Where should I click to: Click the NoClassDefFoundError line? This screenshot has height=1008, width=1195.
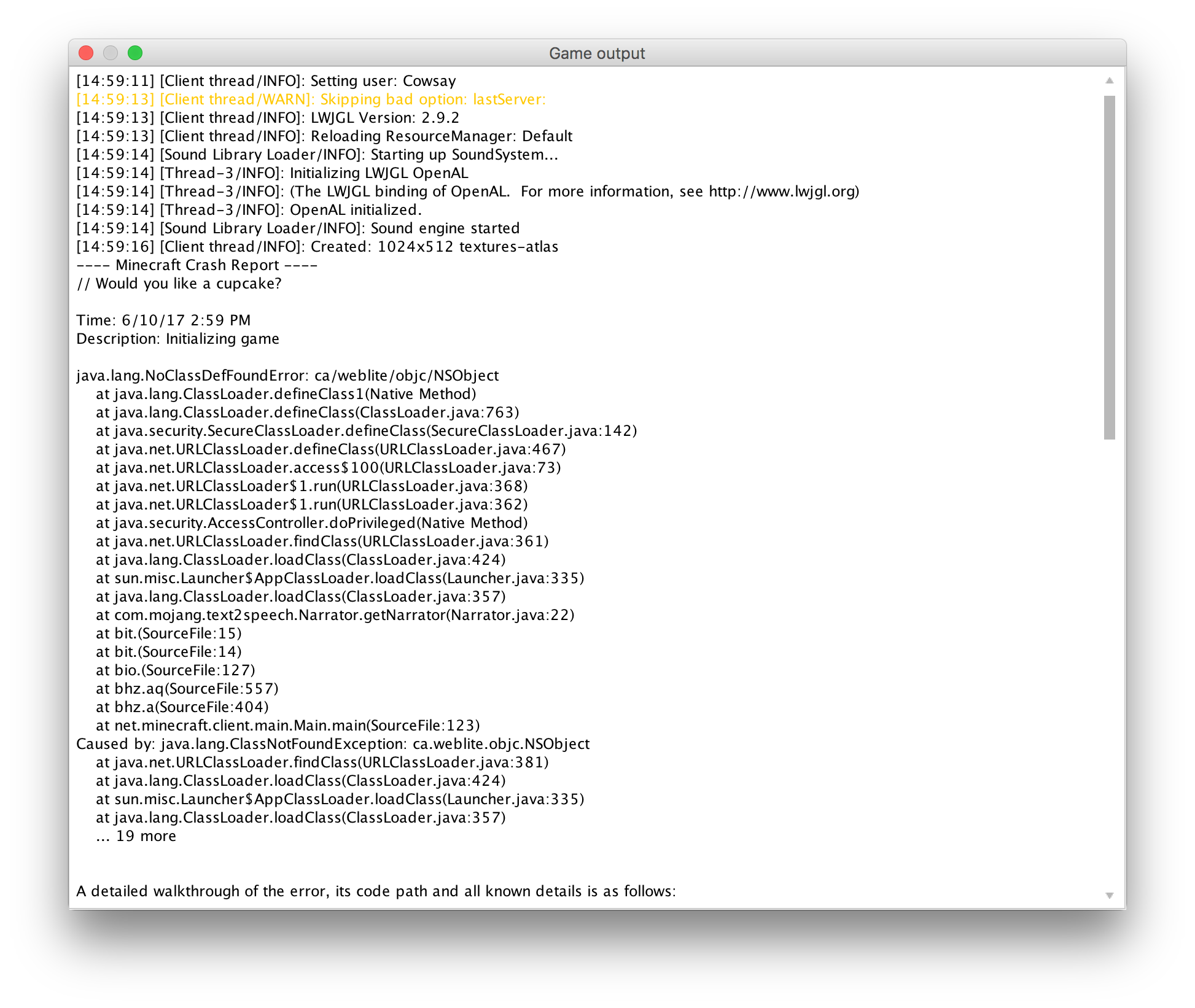(287, 376)
